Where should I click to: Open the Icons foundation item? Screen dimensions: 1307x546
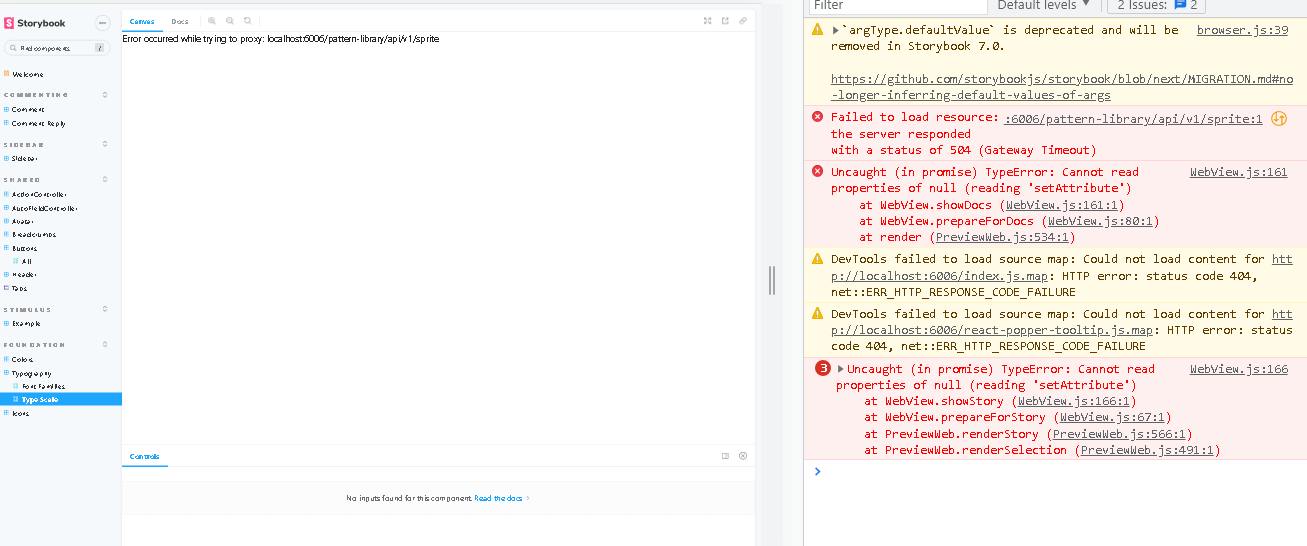coord(20,413)
